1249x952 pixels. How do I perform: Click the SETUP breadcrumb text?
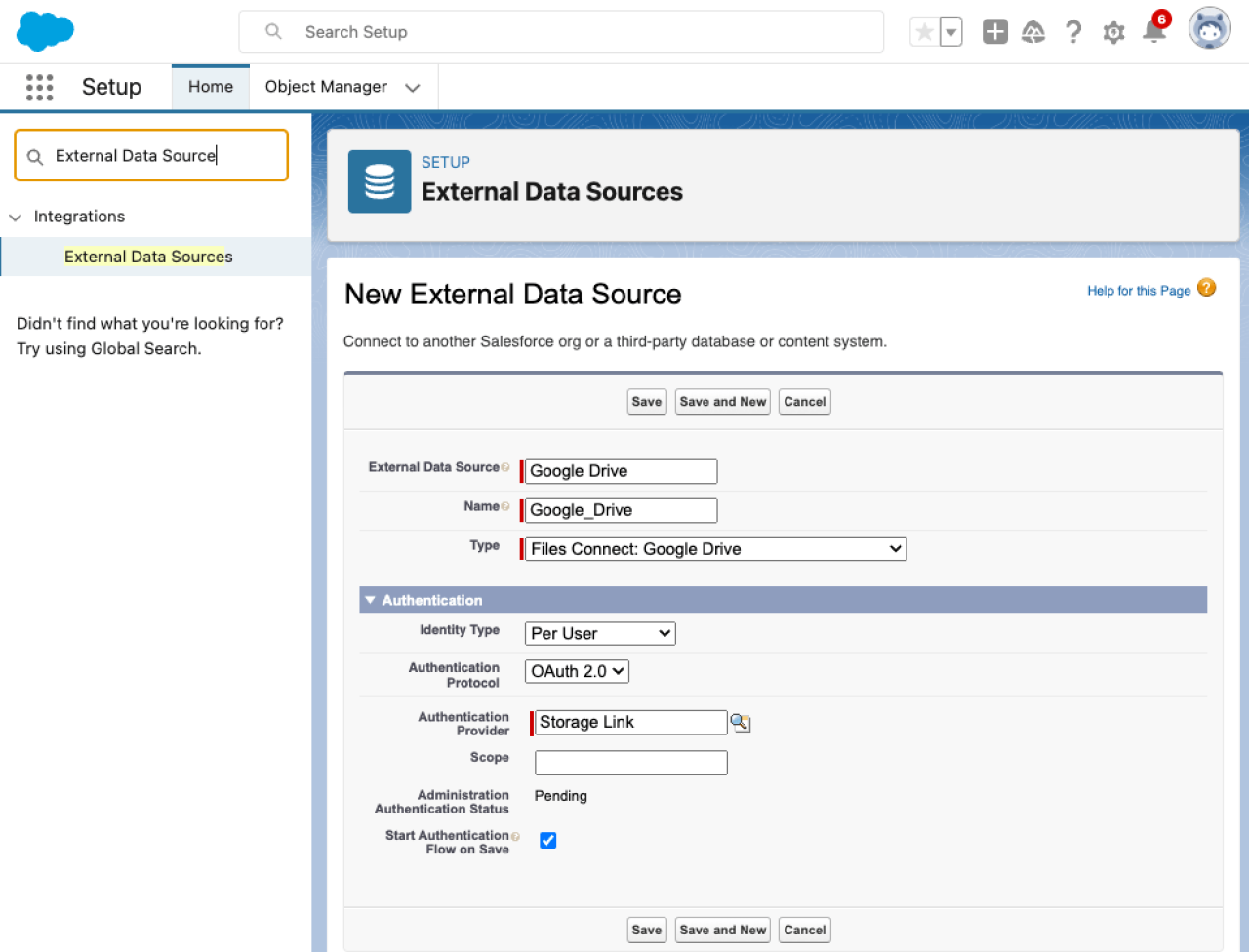pos(446,162)
